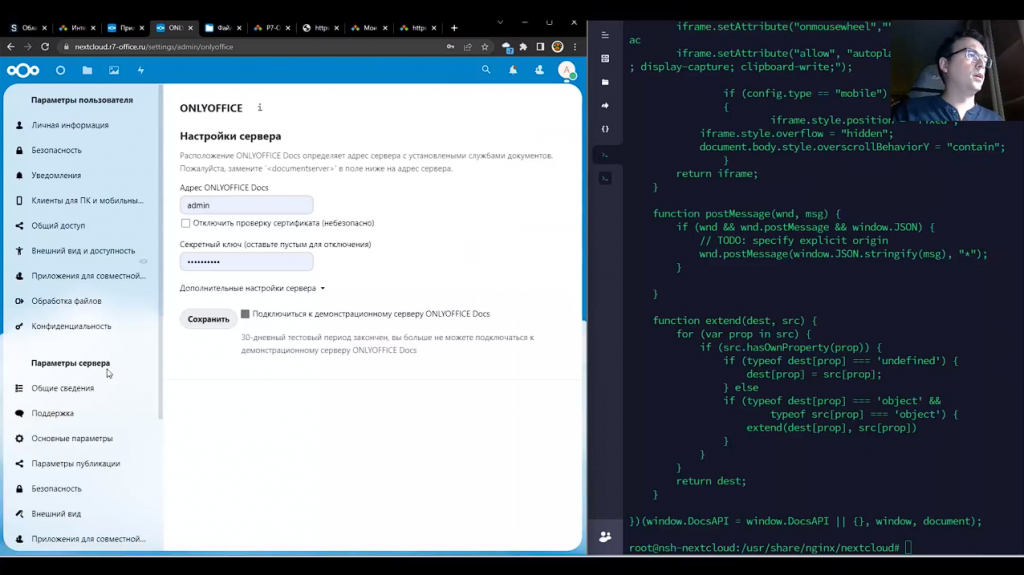Open 'Конфиденциальность' settings
This screenshot has width=1024, height=575.
71,326
